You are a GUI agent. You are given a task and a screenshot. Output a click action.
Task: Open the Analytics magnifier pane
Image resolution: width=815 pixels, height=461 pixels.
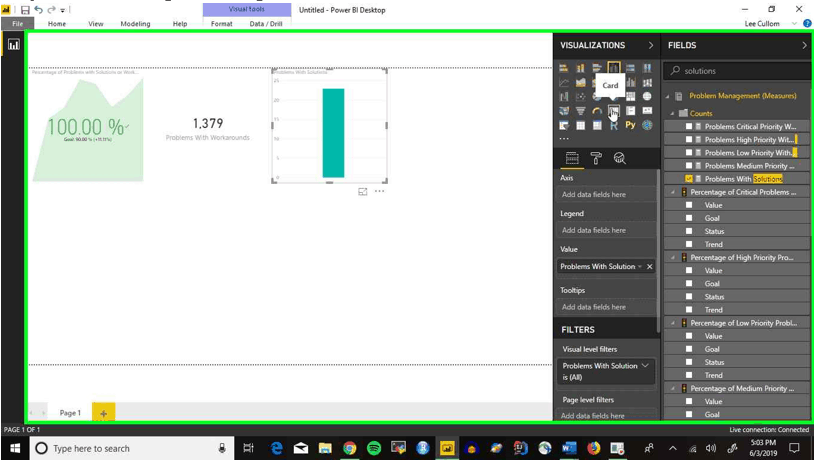pos(620,159)
